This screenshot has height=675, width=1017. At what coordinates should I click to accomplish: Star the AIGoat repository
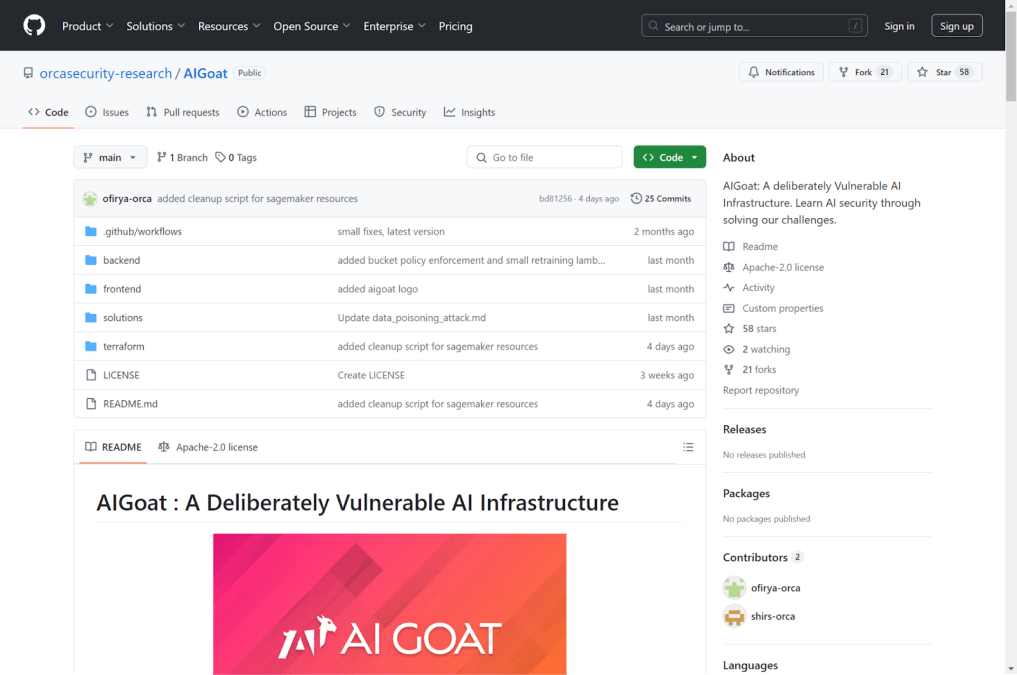tap(944, 72)
